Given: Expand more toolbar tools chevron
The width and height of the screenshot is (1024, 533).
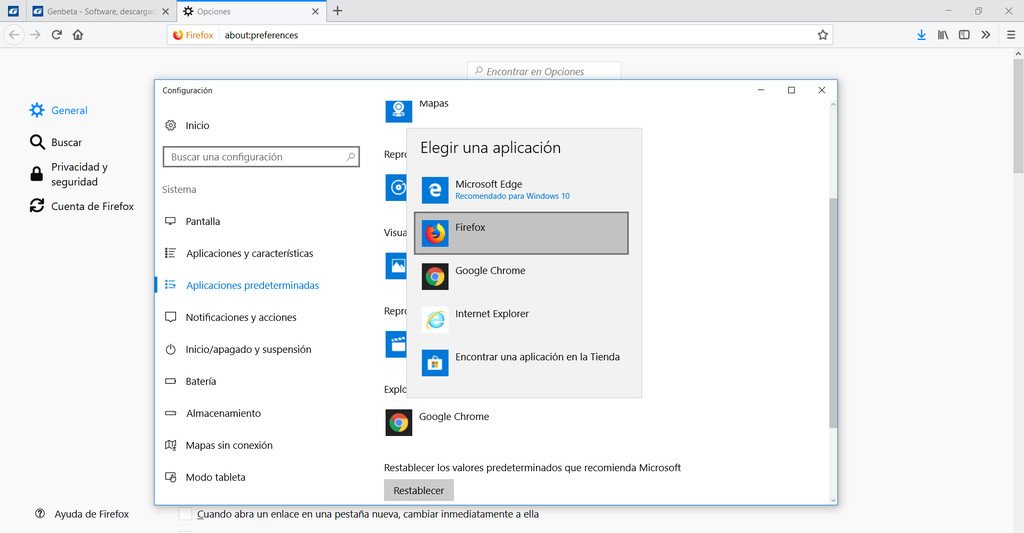Looking at the screenshot, I should (985, 35).
